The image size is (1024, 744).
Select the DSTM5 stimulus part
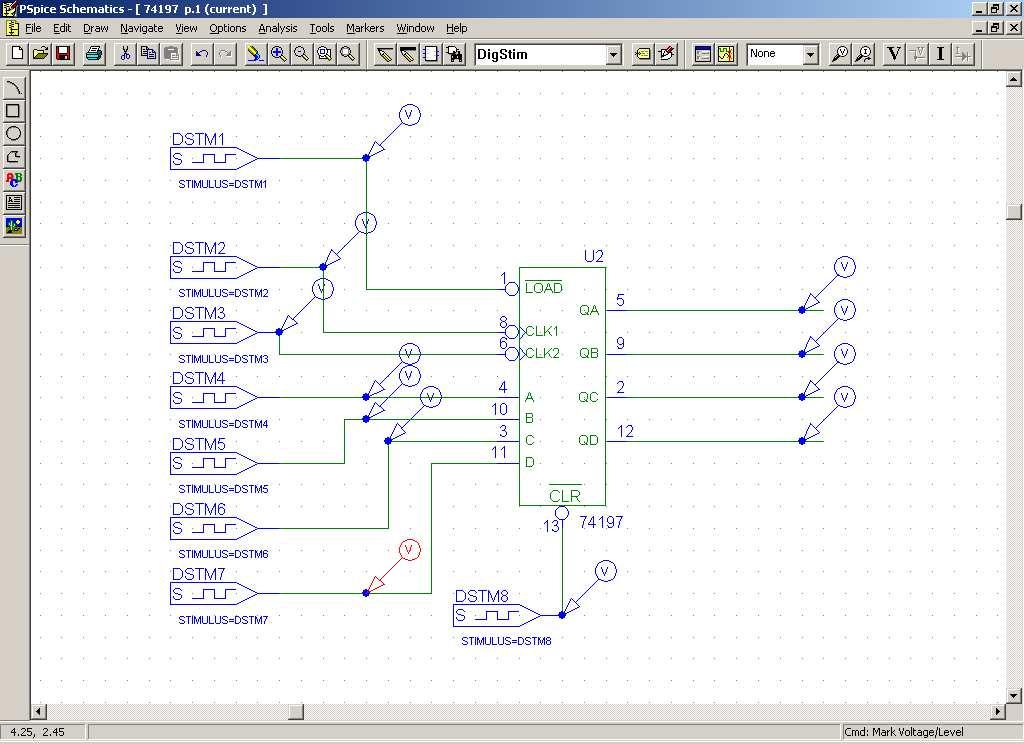[x=214, y=463]
